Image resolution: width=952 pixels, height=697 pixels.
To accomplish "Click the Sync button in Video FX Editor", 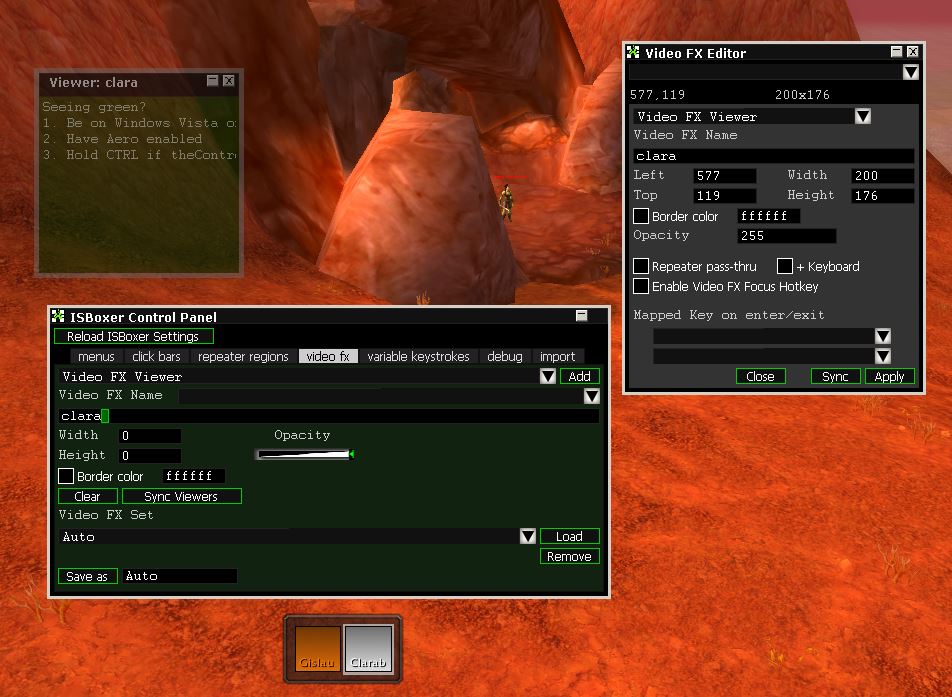I will pyautogui.click(x=835, y=376).
